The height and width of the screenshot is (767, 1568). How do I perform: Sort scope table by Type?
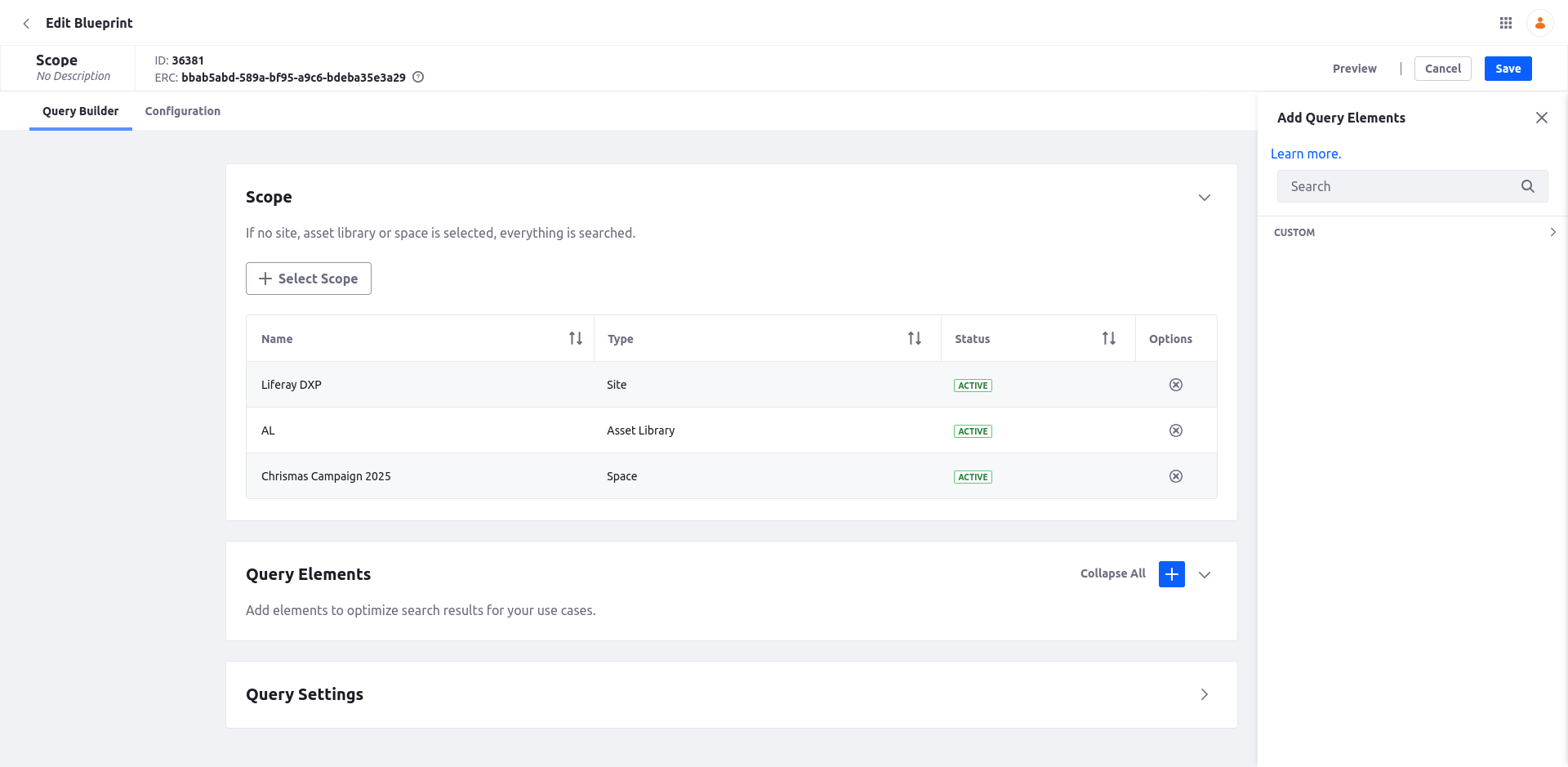click(915, 338)
